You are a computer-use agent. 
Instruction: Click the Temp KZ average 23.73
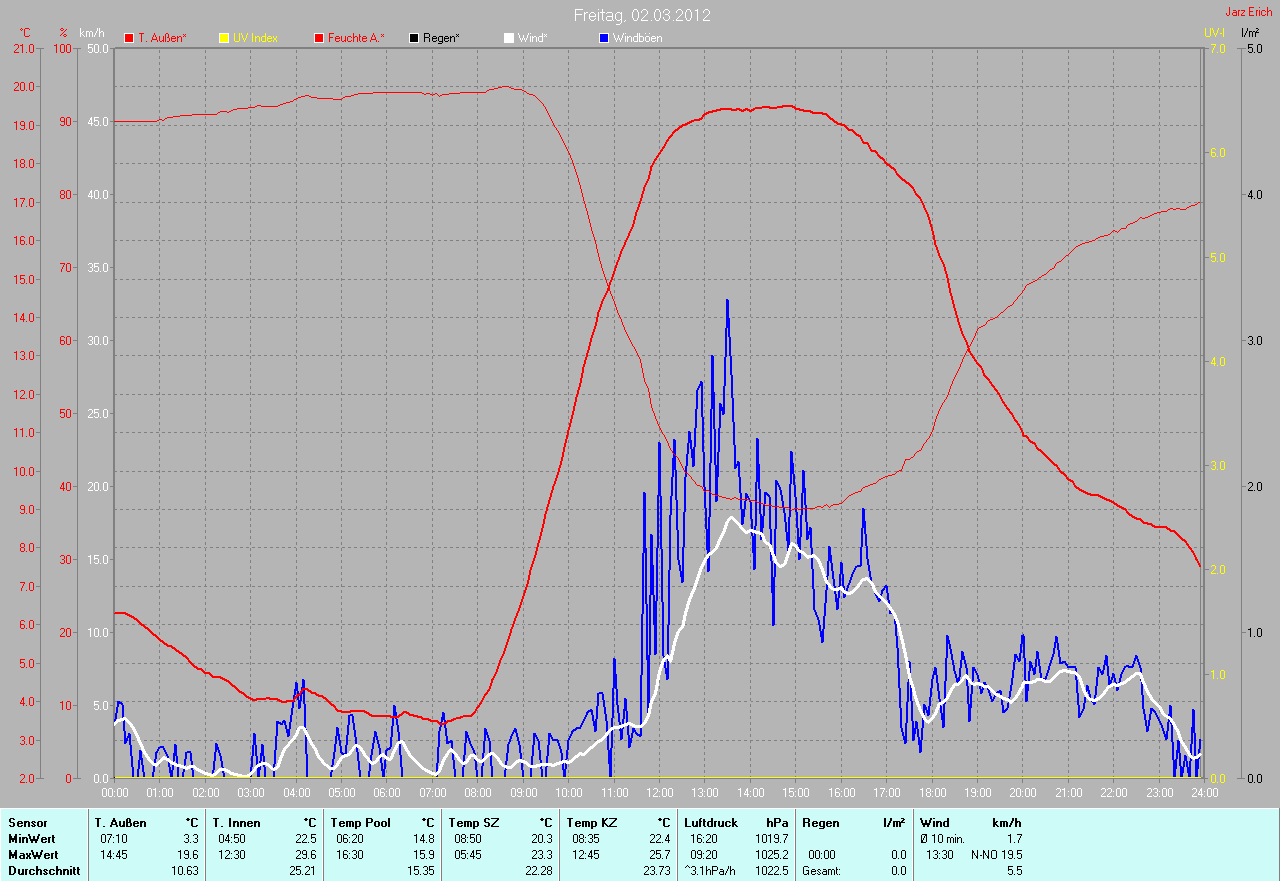click(656, 871)
